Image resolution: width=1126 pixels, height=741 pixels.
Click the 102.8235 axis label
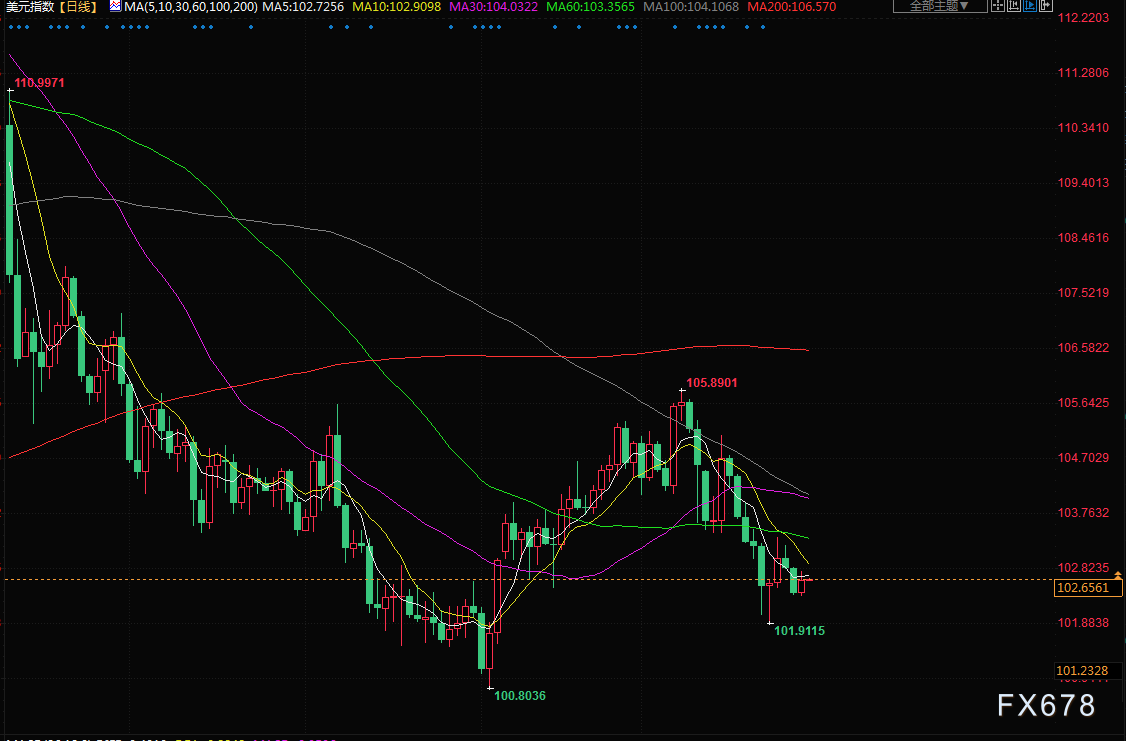coord(1083,567)
